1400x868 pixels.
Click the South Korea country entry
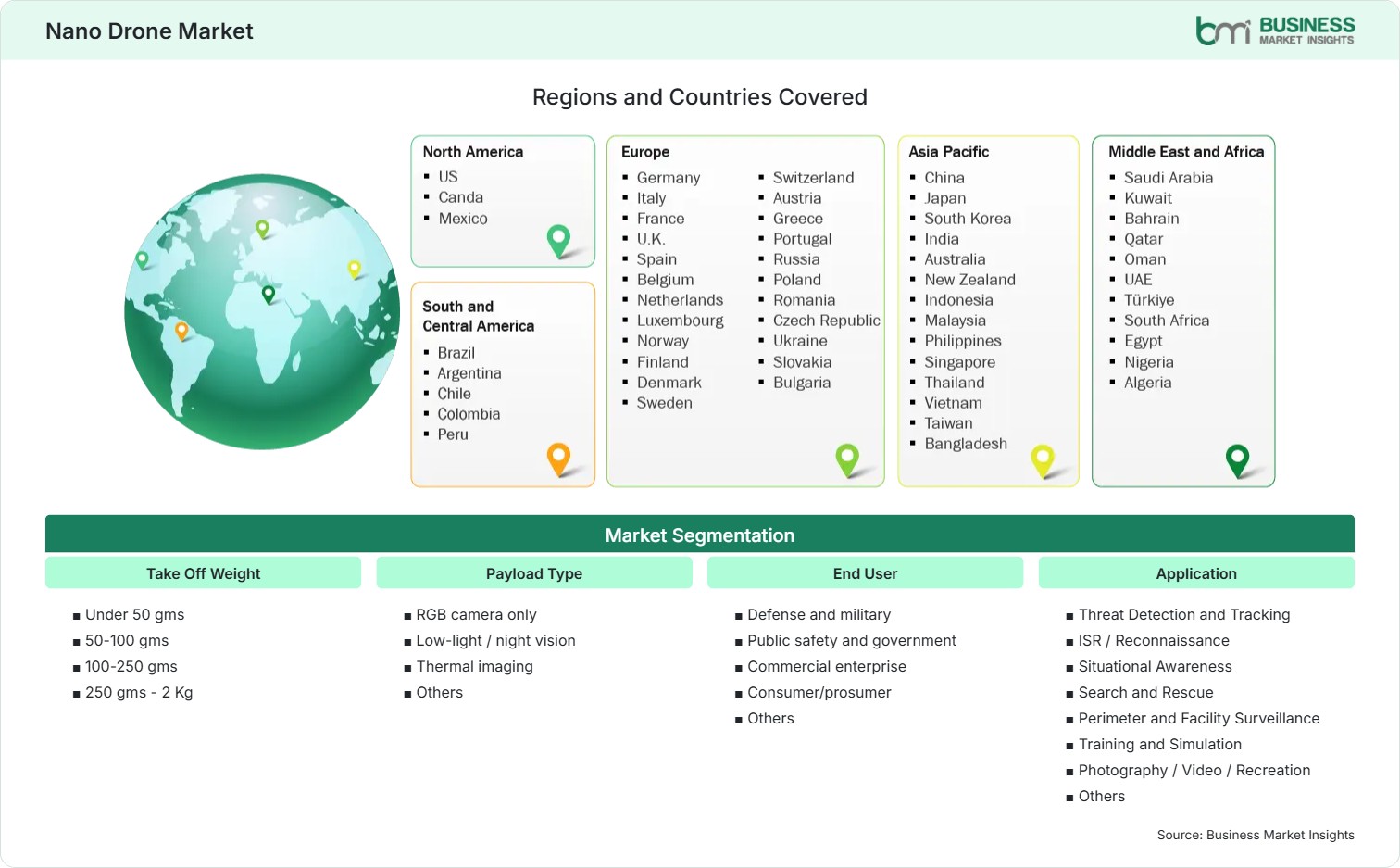point(968,219)
